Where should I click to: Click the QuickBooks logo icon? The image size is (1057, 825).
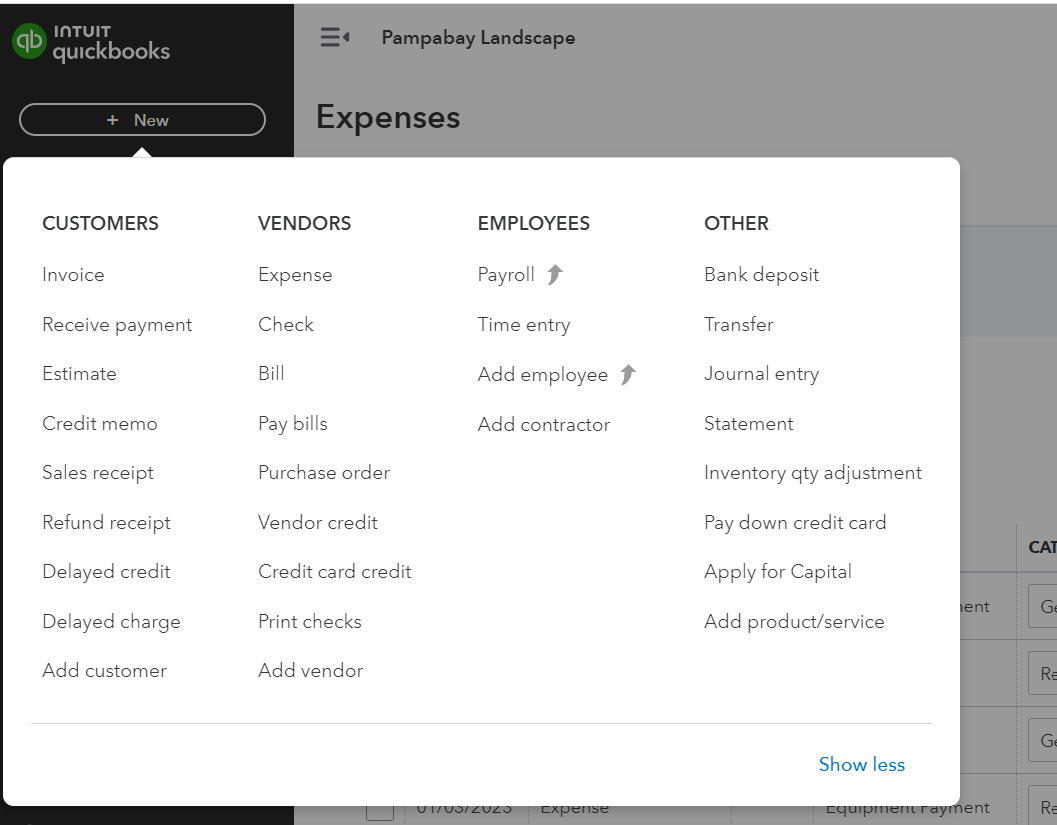(29, 42)
